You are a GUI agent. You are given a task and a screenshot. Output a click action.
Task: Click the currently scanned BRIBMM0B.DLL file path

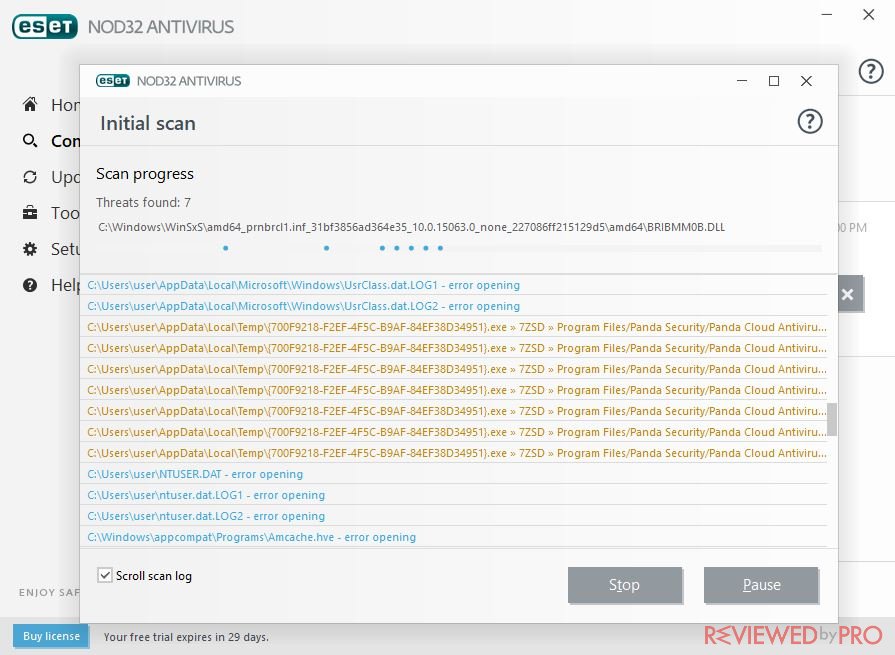click(x=412, y=227)
